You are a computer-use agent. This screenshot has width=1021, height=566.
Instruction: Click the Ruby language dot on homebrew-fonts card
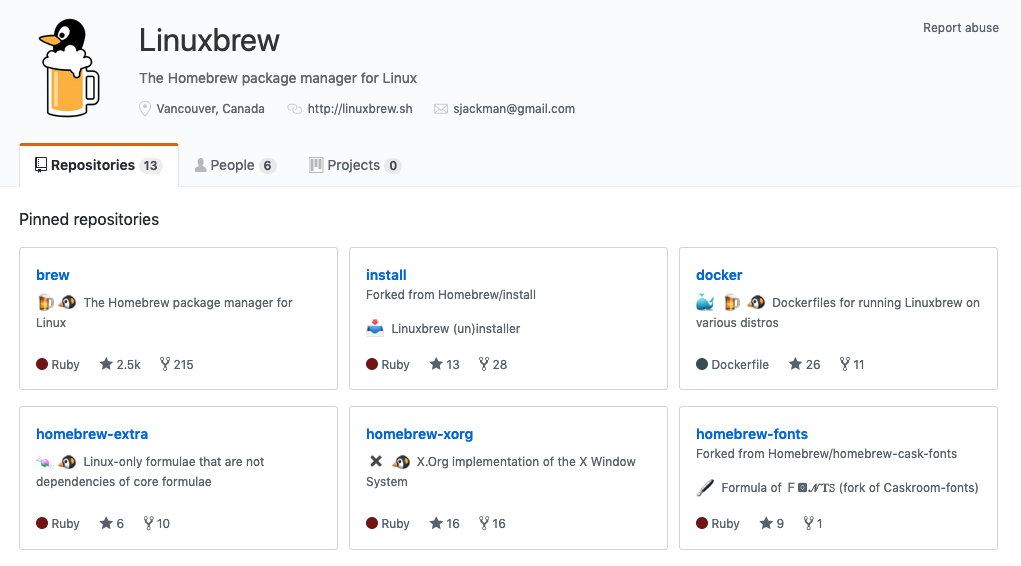[702, 523]
